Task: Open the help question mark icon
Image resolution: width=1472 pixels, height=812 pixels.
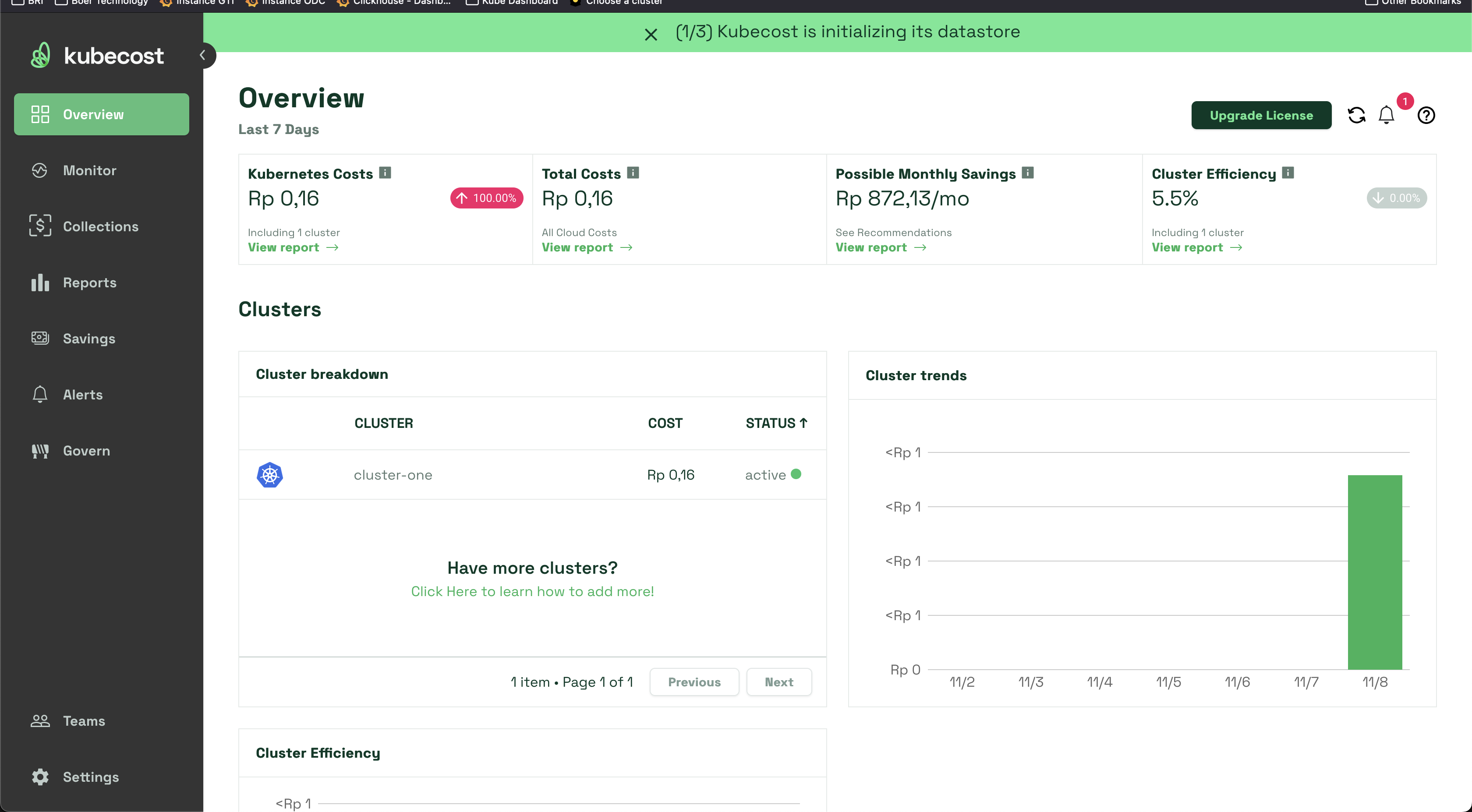Action: [1426, 116]
